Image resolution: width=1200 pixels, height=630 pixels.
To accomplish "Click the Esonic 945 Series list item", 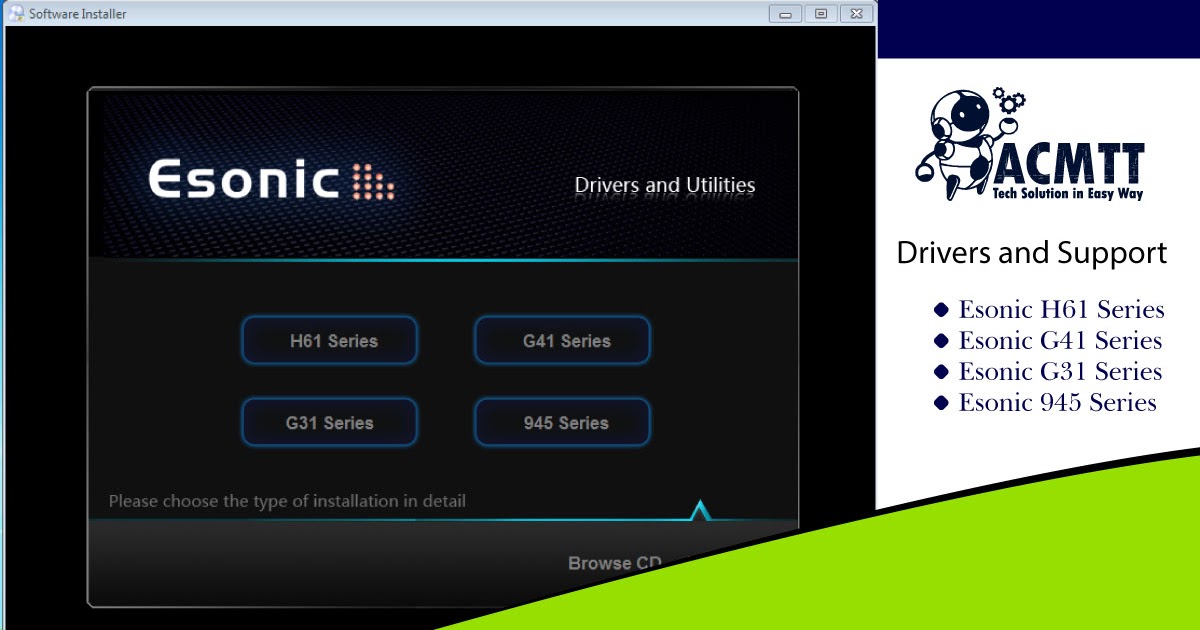I will [x=1045, y=402].
